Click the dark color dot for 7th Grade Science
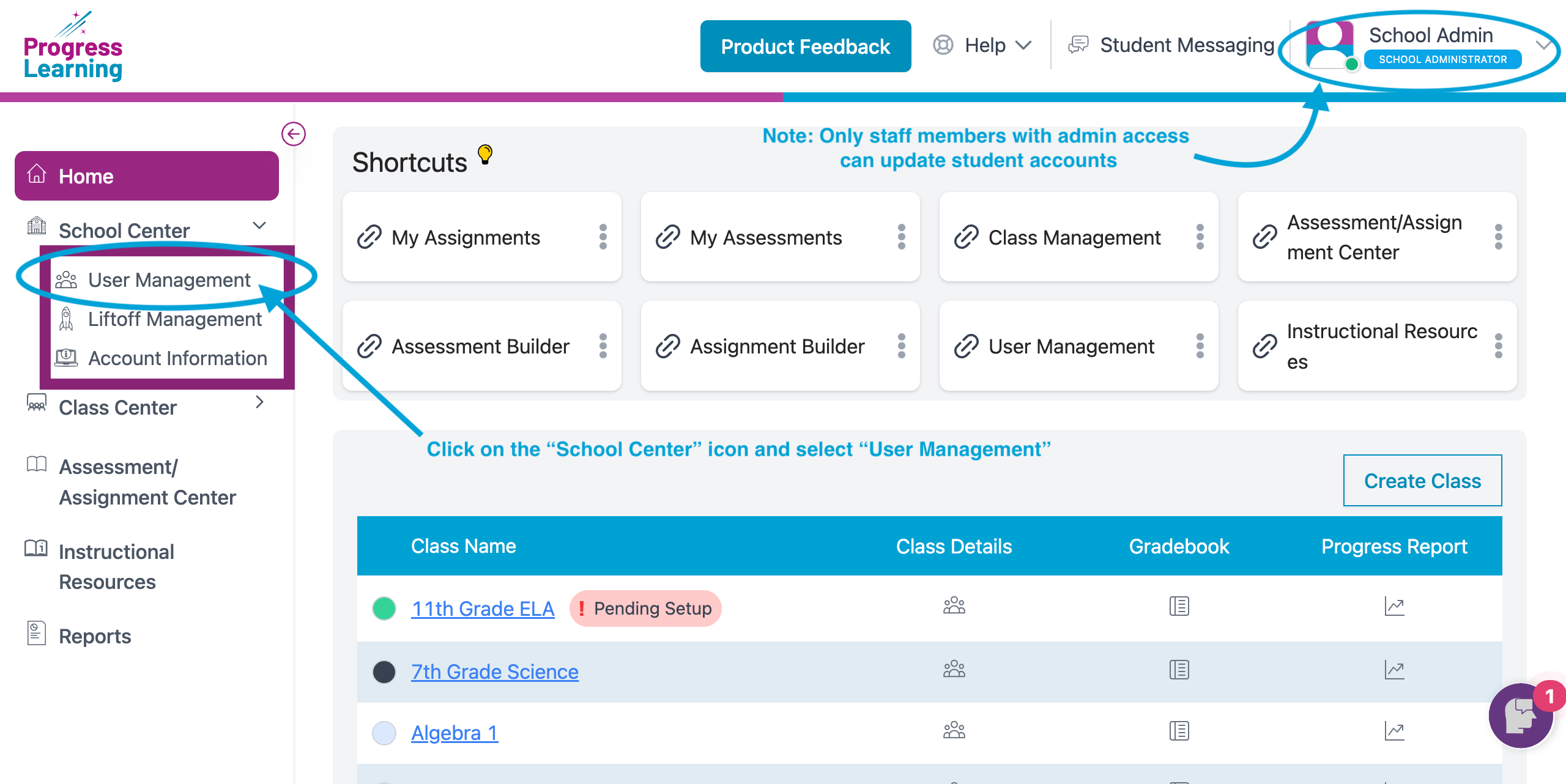 384,671
